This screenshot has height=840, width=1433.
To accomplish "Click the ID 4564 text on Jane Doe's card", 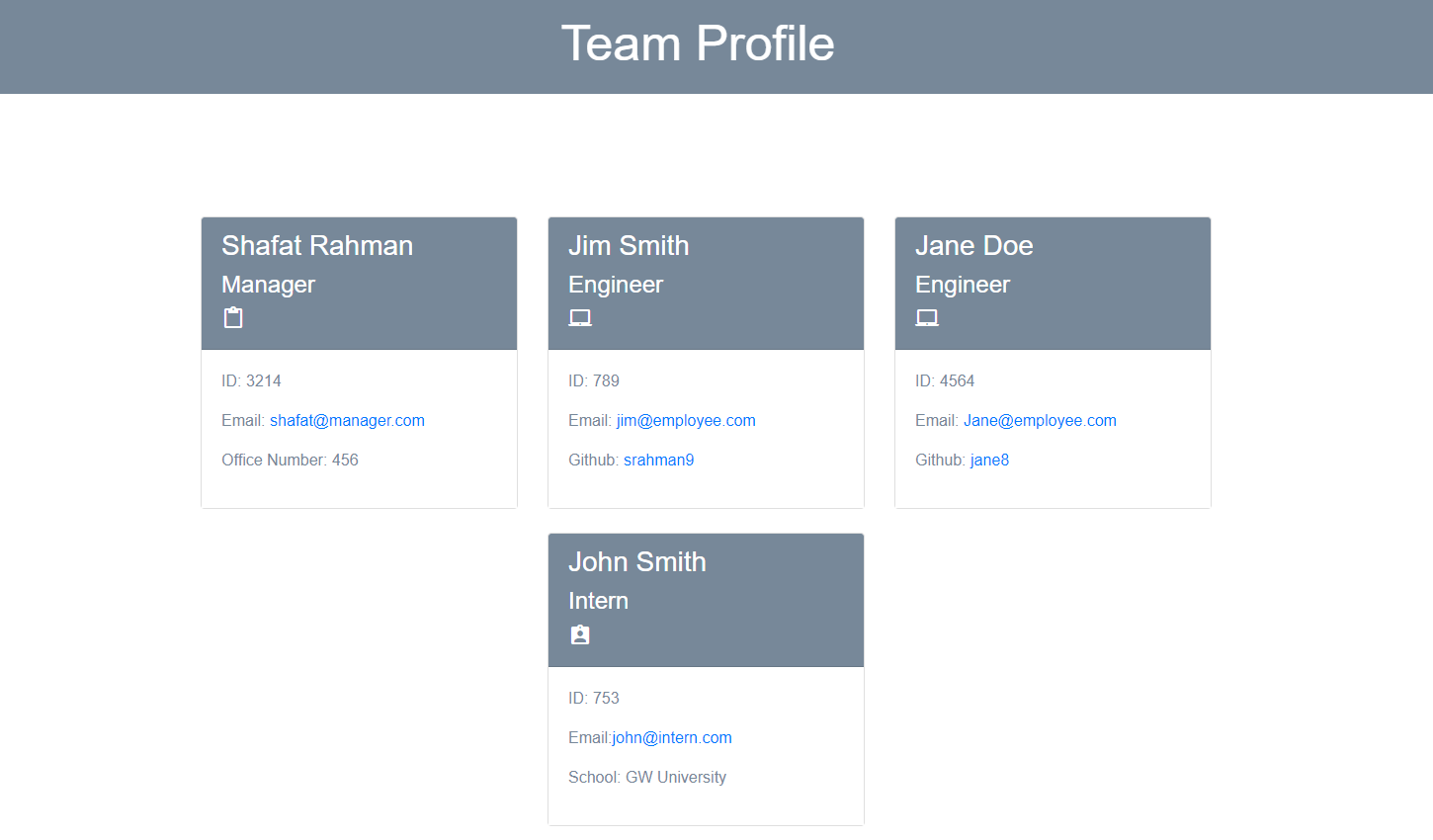I will (945, 380).
